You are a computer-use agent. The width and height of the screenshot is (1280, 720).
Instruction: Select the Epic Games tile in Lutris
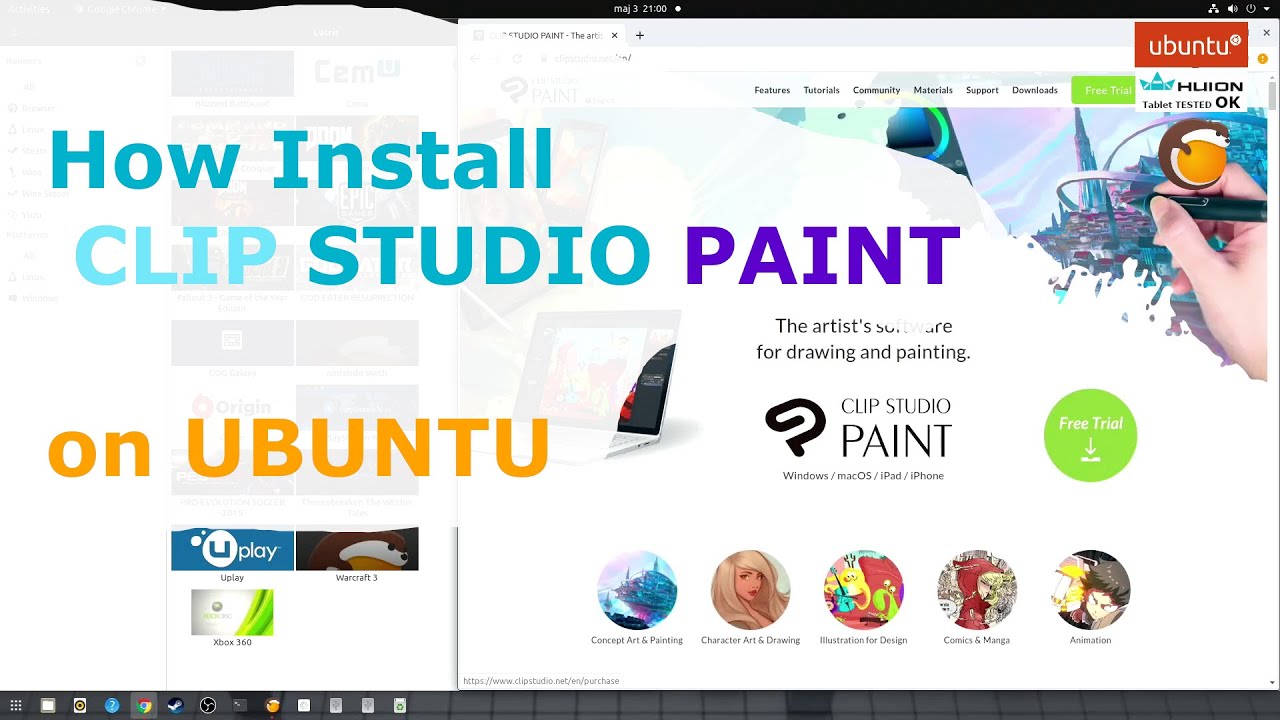[357, 204]
